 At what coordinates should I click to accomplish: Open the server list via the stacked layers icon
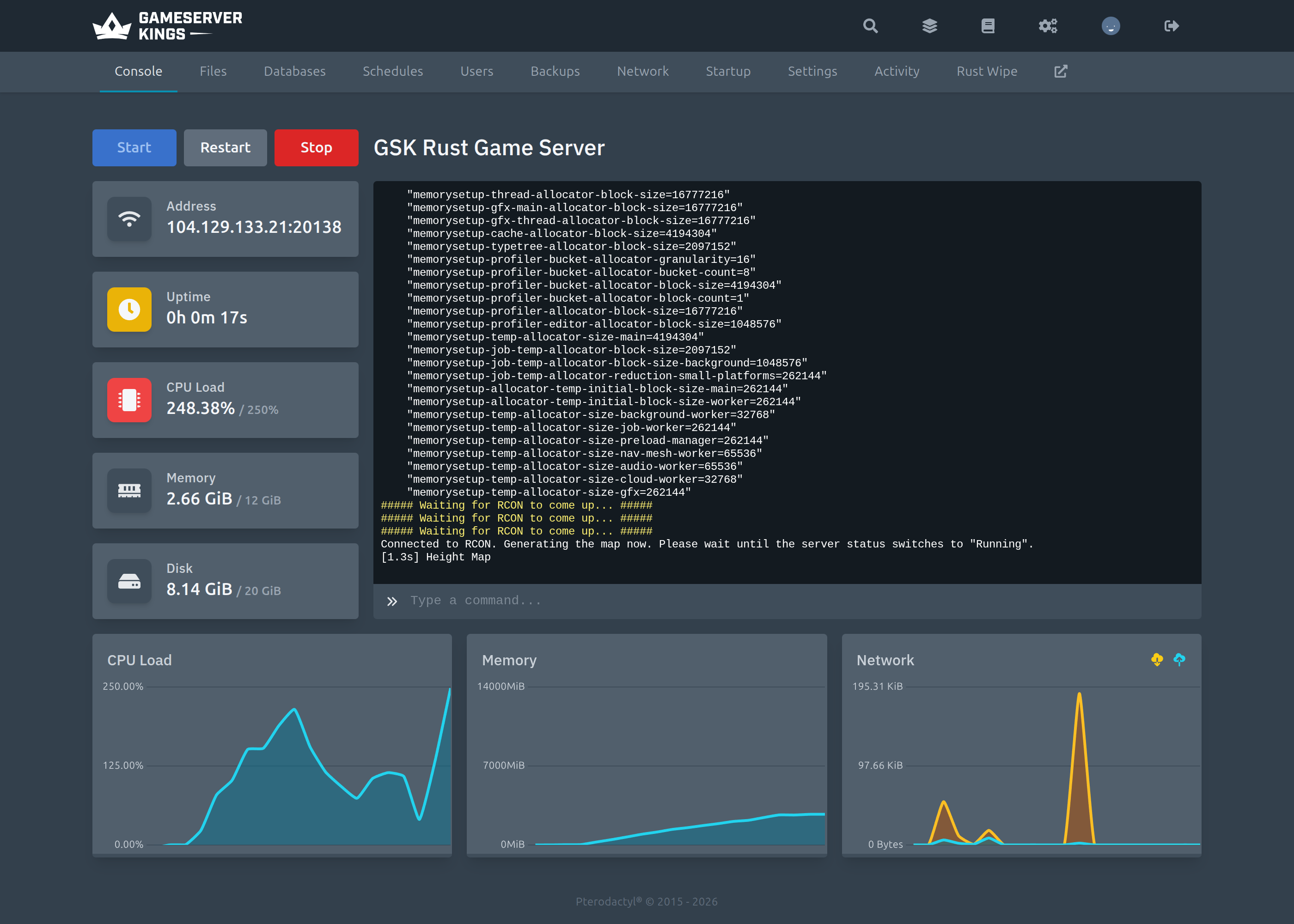[930, 25]
